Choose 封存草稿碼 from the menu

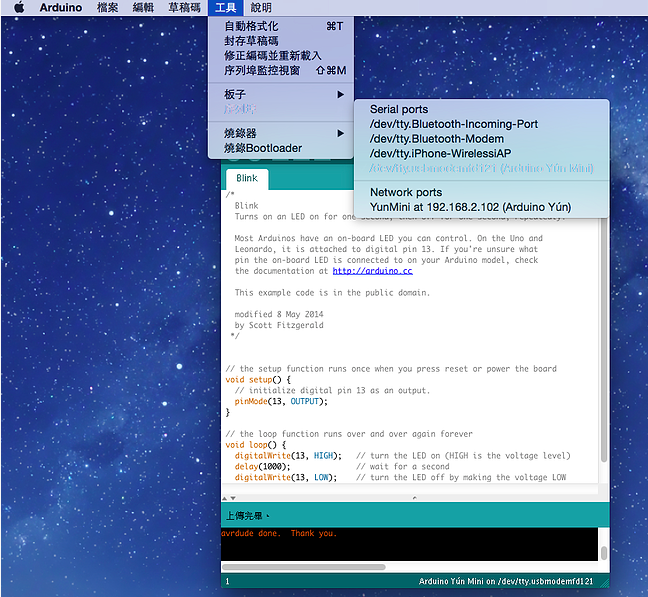281,41
